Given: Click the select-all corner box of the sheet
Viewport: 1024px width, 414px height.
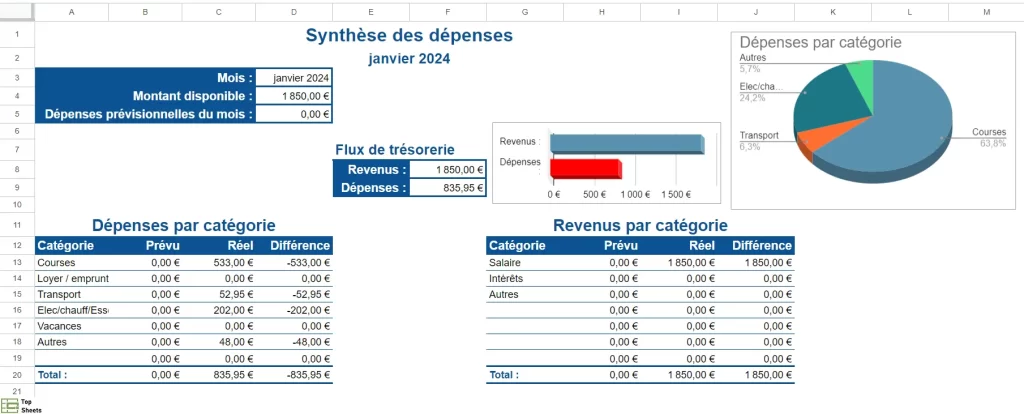Looking at the screenshot, I should pyautogui.click(x=17, y=12).
